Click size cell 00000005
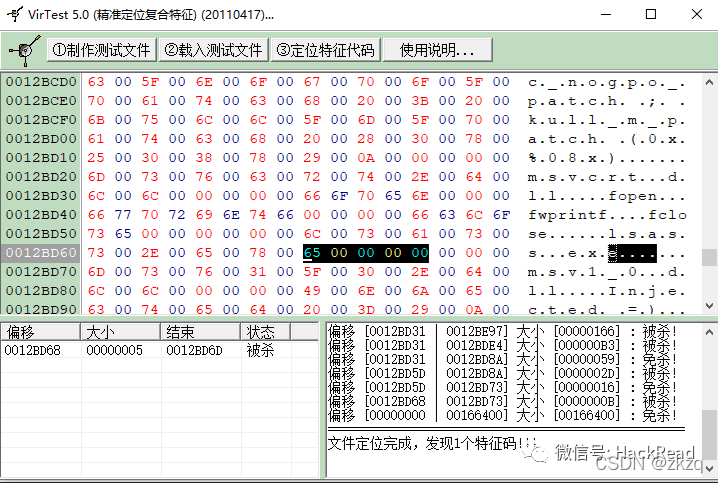 (114, 351)
